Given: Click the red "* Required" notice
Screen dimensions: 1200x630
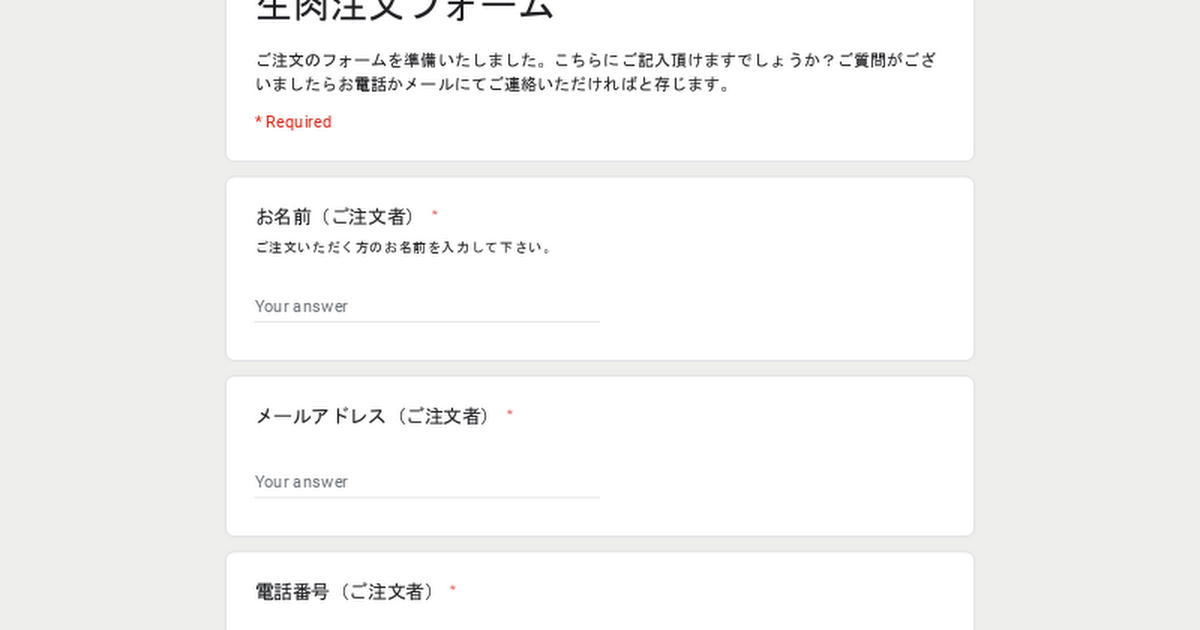Looking at the screenshot, I should 293,122.
